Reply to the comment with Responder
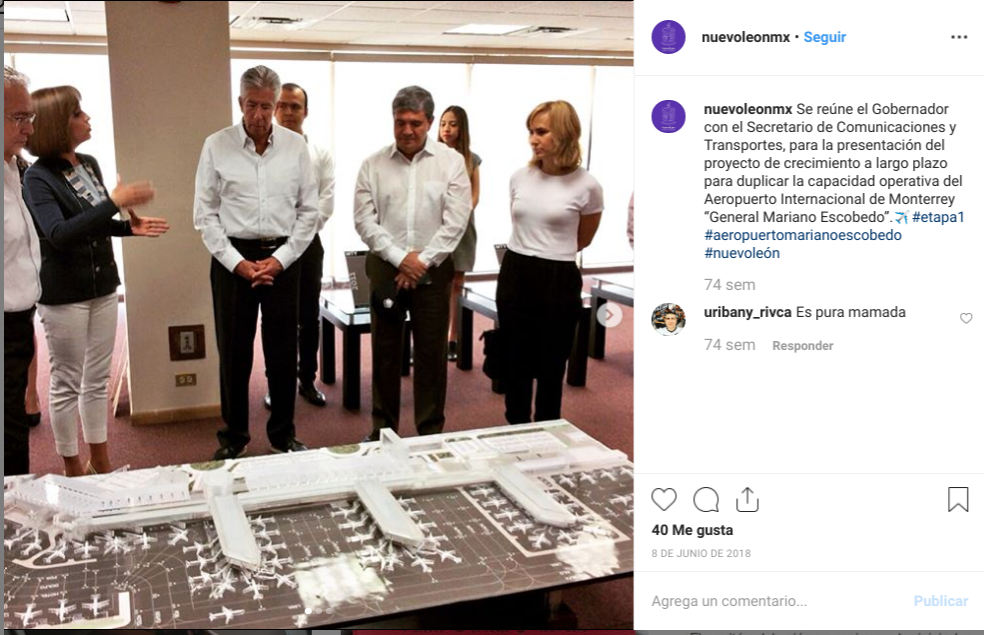 803,346
